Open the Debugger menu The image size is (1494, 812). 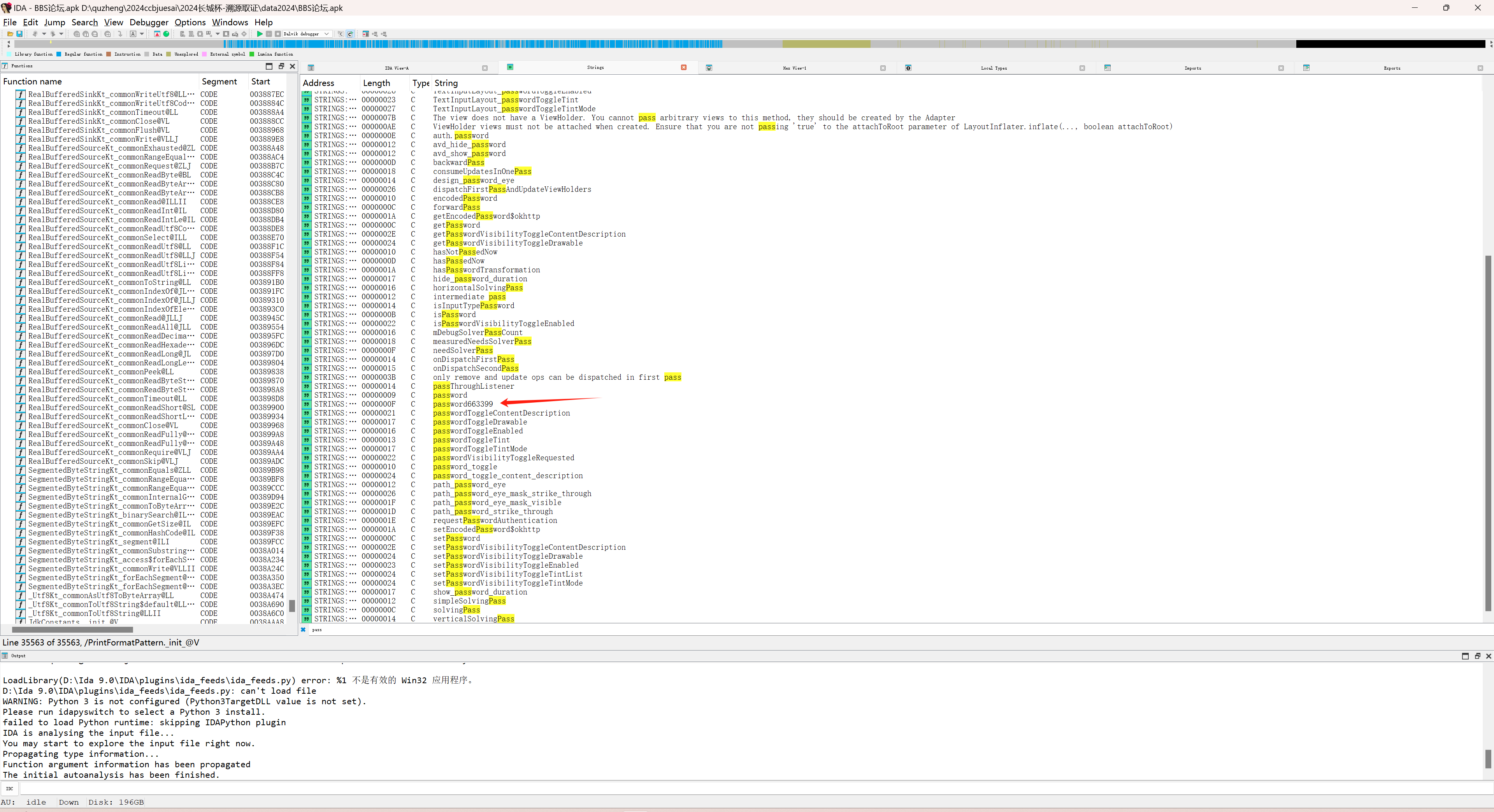click(149, 22)
